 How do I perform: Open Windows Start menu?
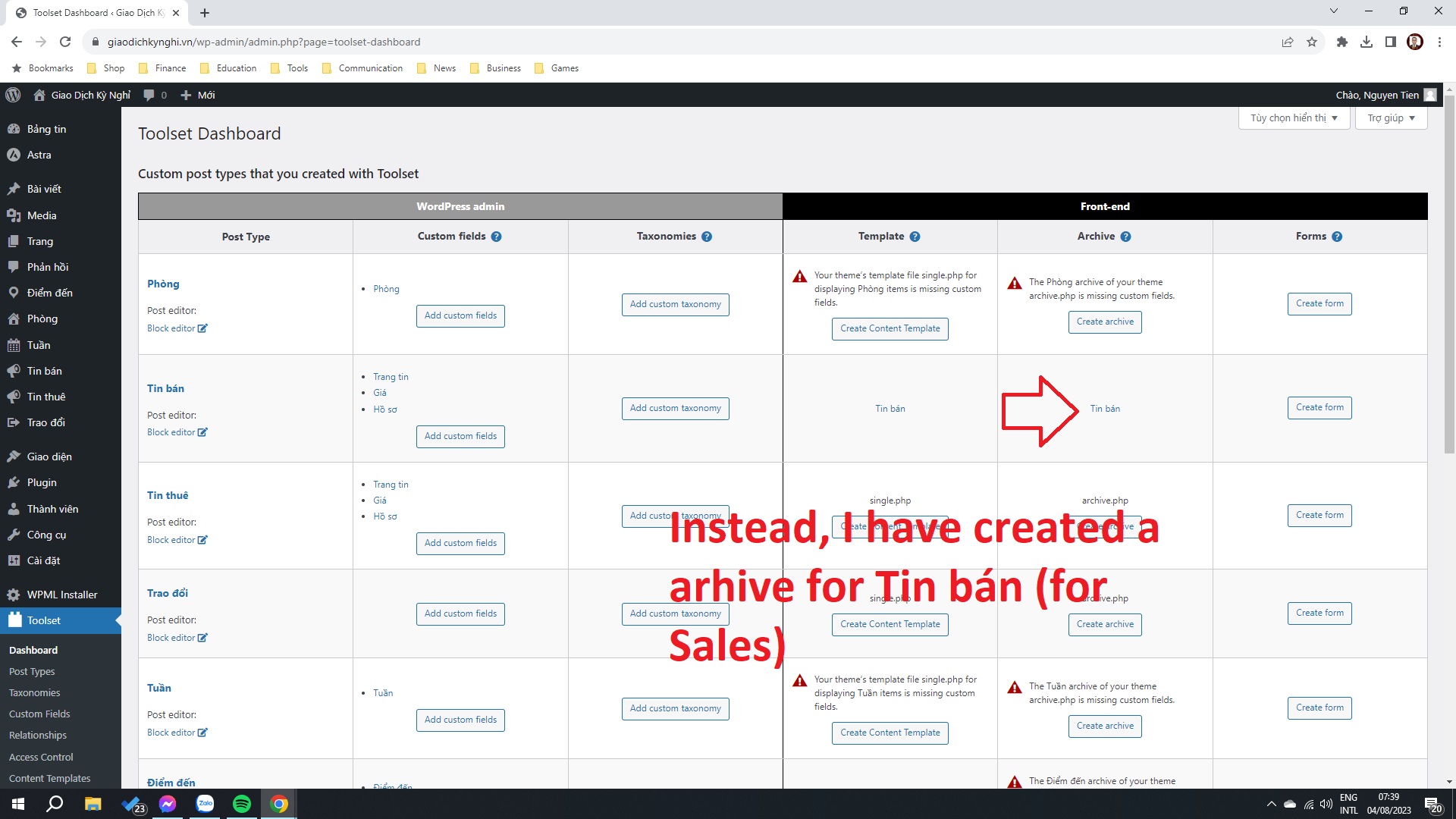(18, 804)
